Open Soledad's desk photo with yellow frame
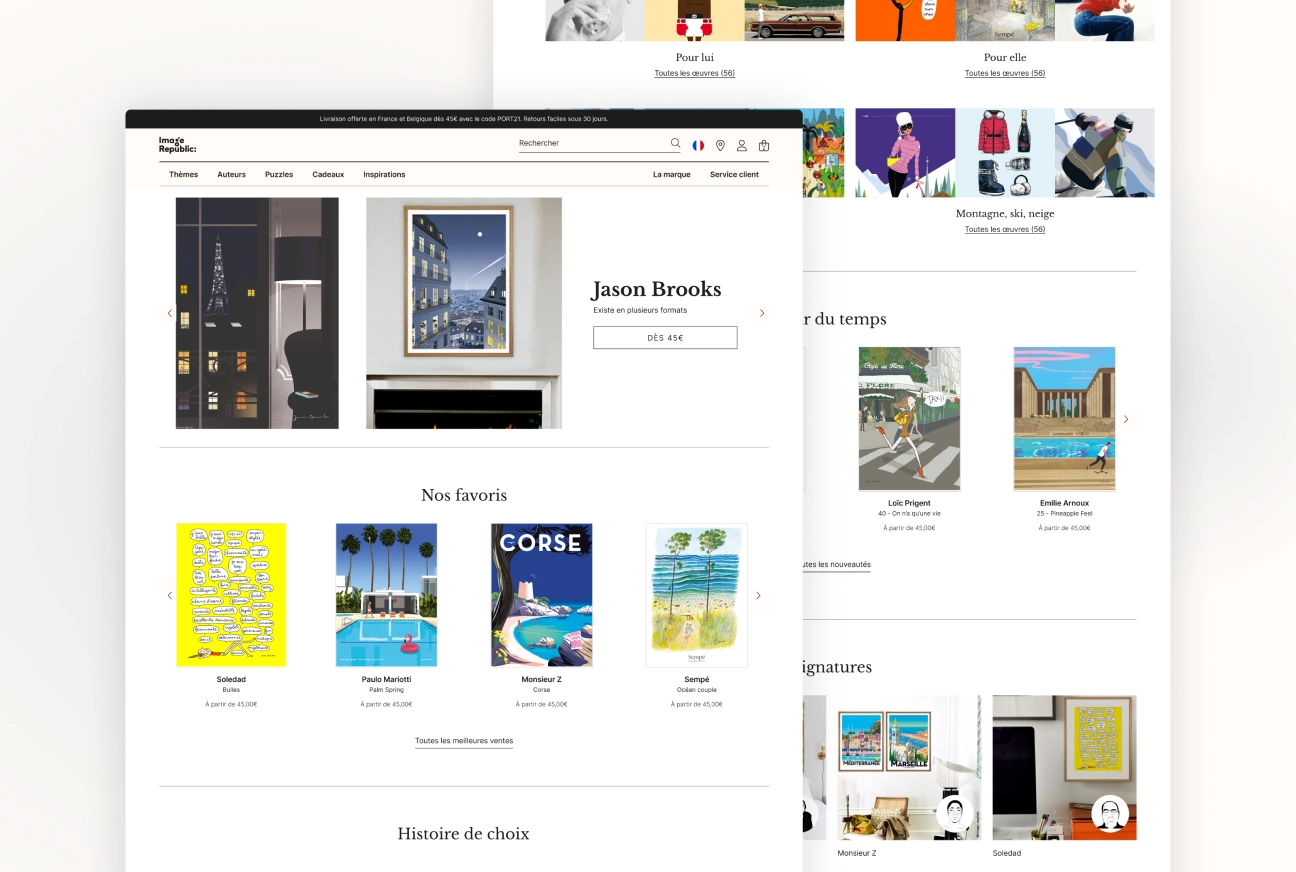 [x=1064, y=767]
